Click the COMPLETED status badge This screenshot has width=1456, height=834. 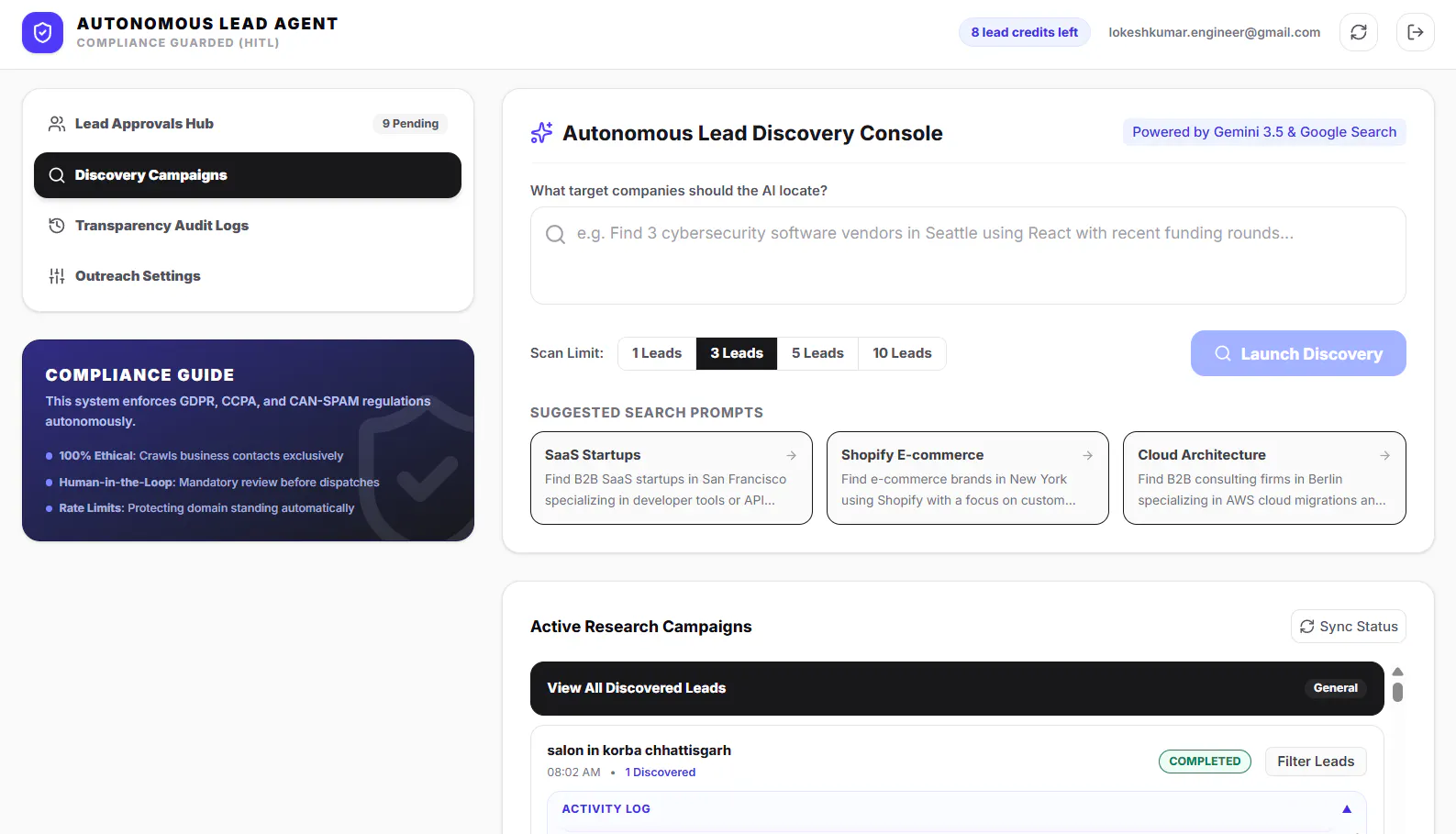[1205, 762]
